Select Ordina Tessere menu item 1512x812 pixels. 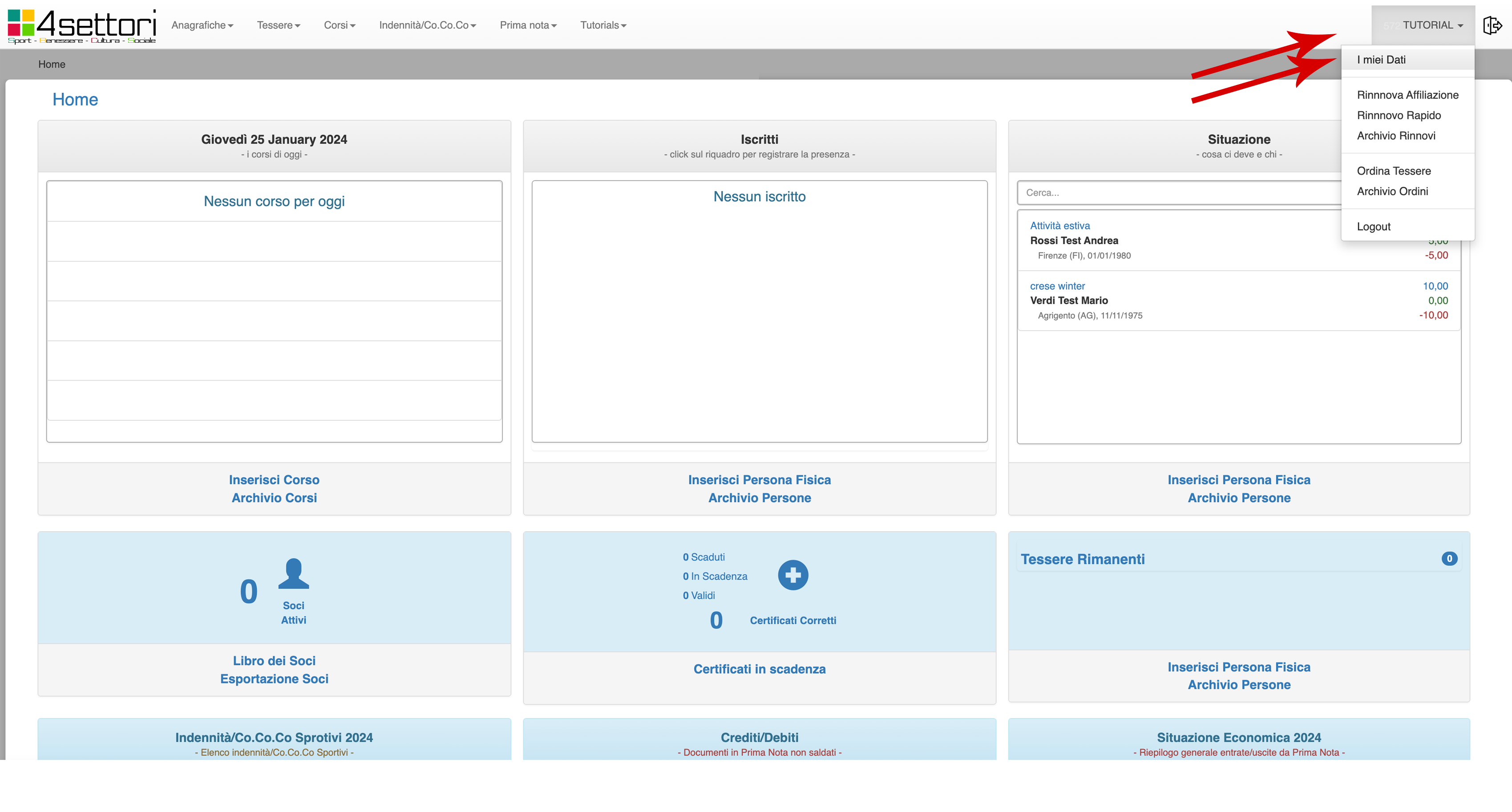(1394, 171)
